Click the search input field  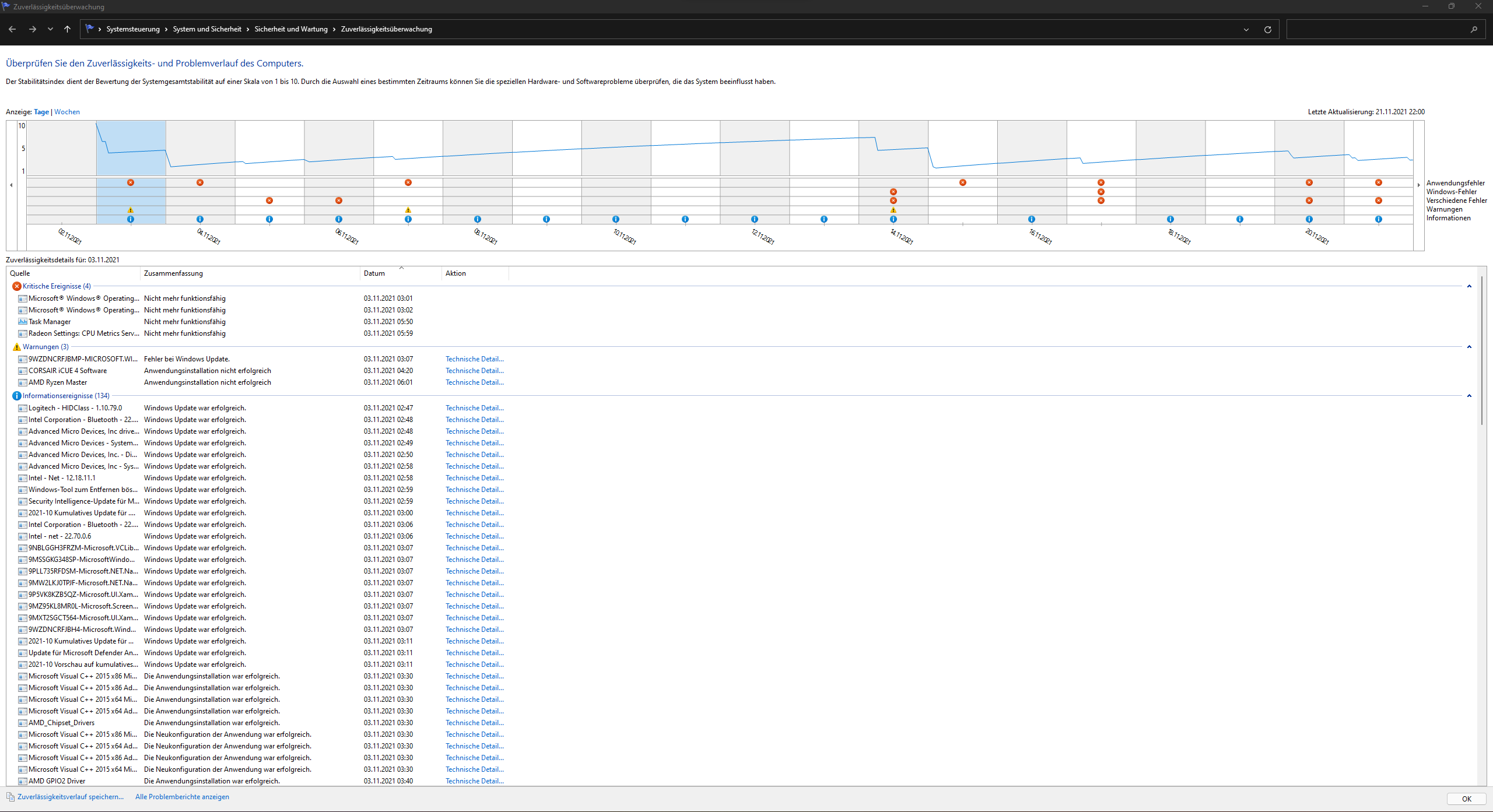(1376, 29)
